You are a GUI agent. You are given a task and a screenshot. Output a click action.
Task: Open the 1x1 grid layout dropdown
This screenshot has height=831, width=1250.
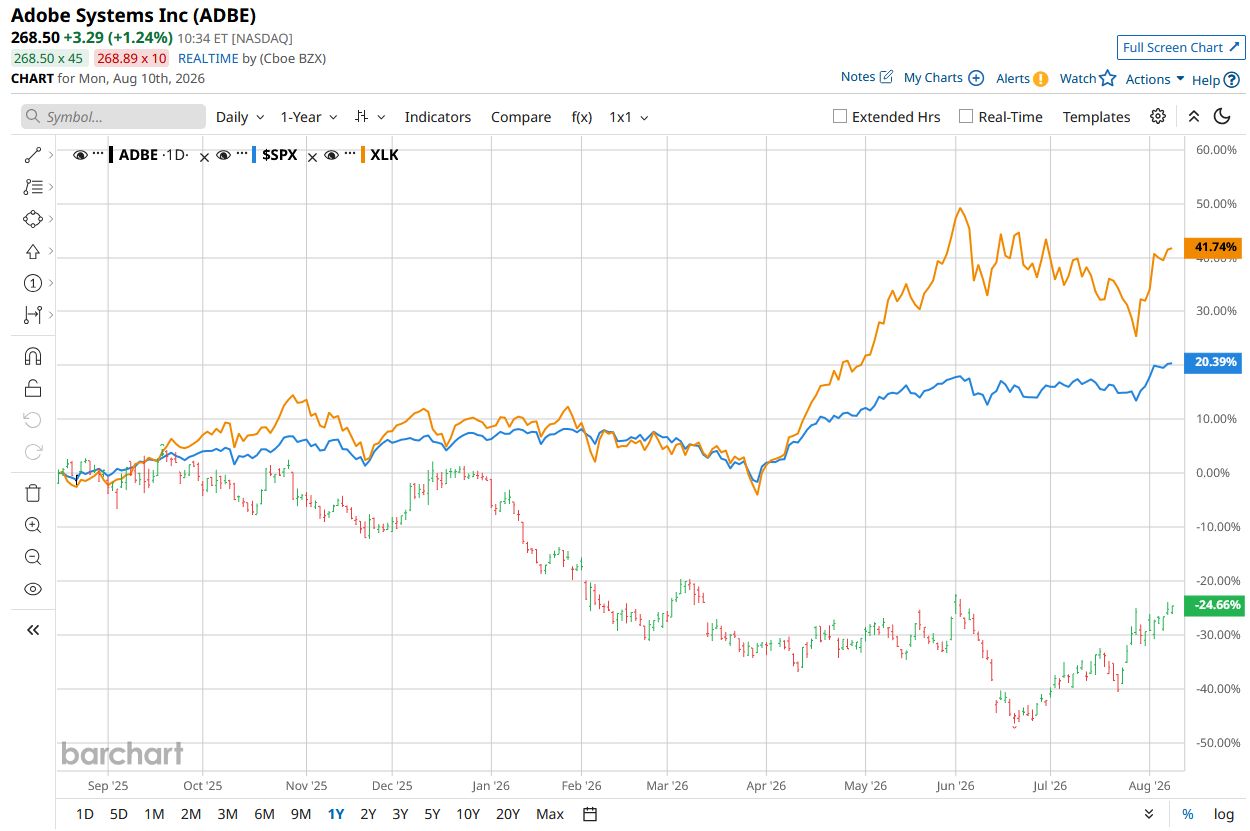[629, 117]
